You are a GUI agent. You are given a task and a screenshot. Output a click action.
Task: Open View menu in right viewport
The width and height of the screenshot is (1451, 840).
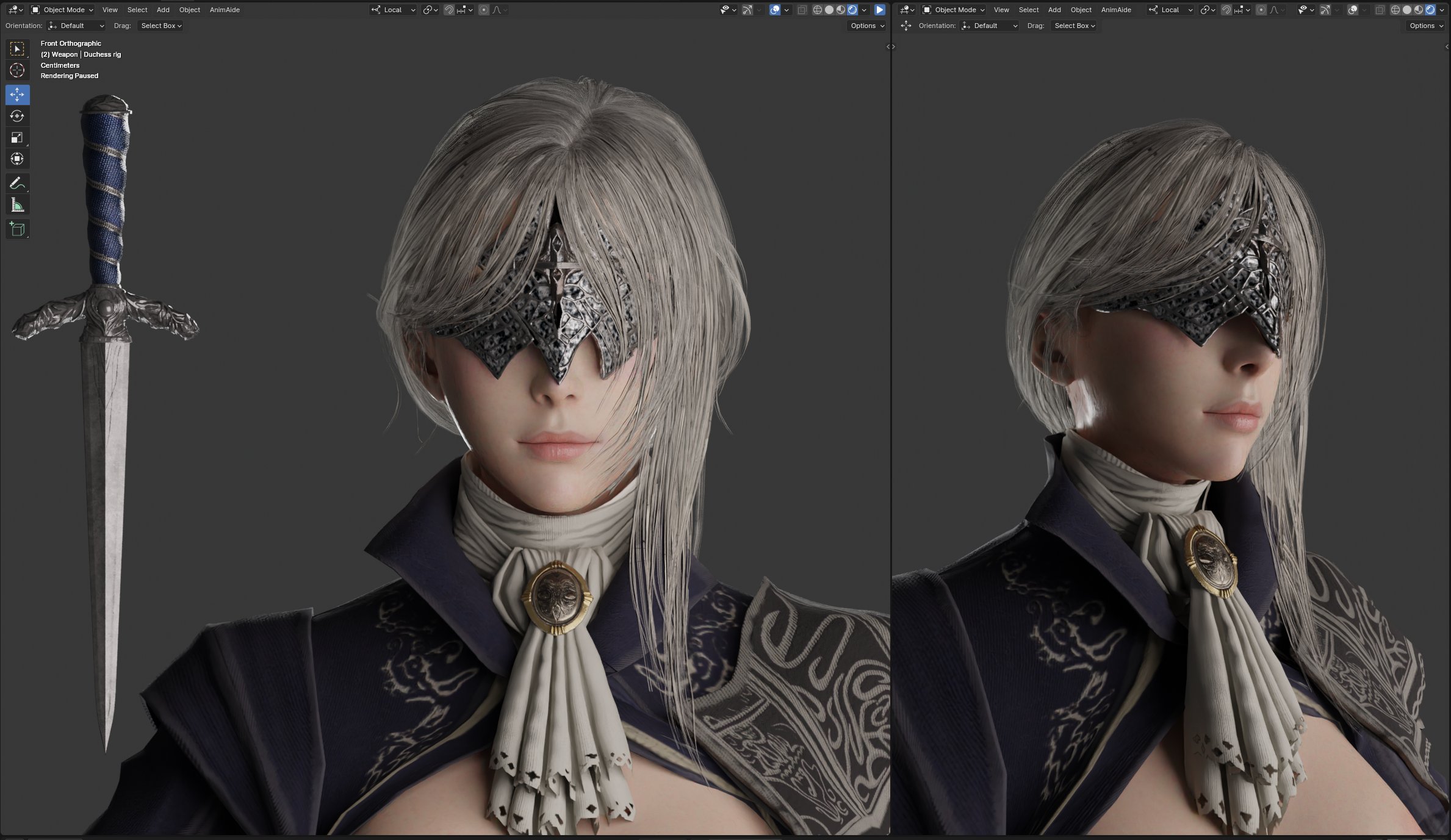click(1001, 10)
